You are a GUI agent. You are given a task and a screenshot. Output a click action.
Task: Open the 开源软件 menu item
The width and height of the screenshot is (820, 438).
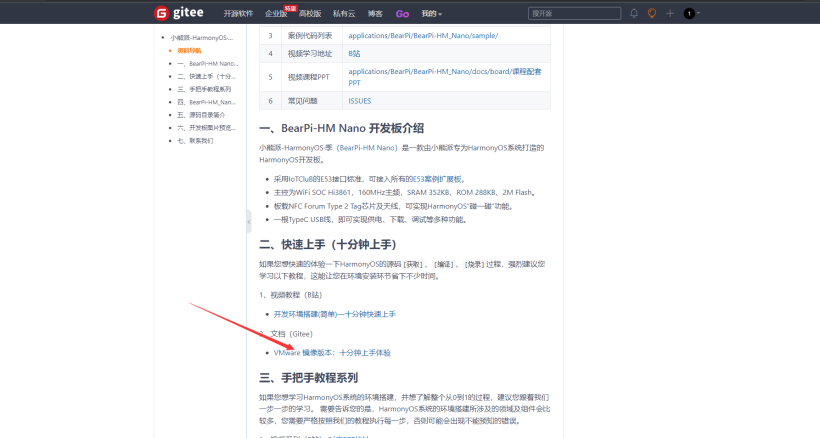point(237,13)
